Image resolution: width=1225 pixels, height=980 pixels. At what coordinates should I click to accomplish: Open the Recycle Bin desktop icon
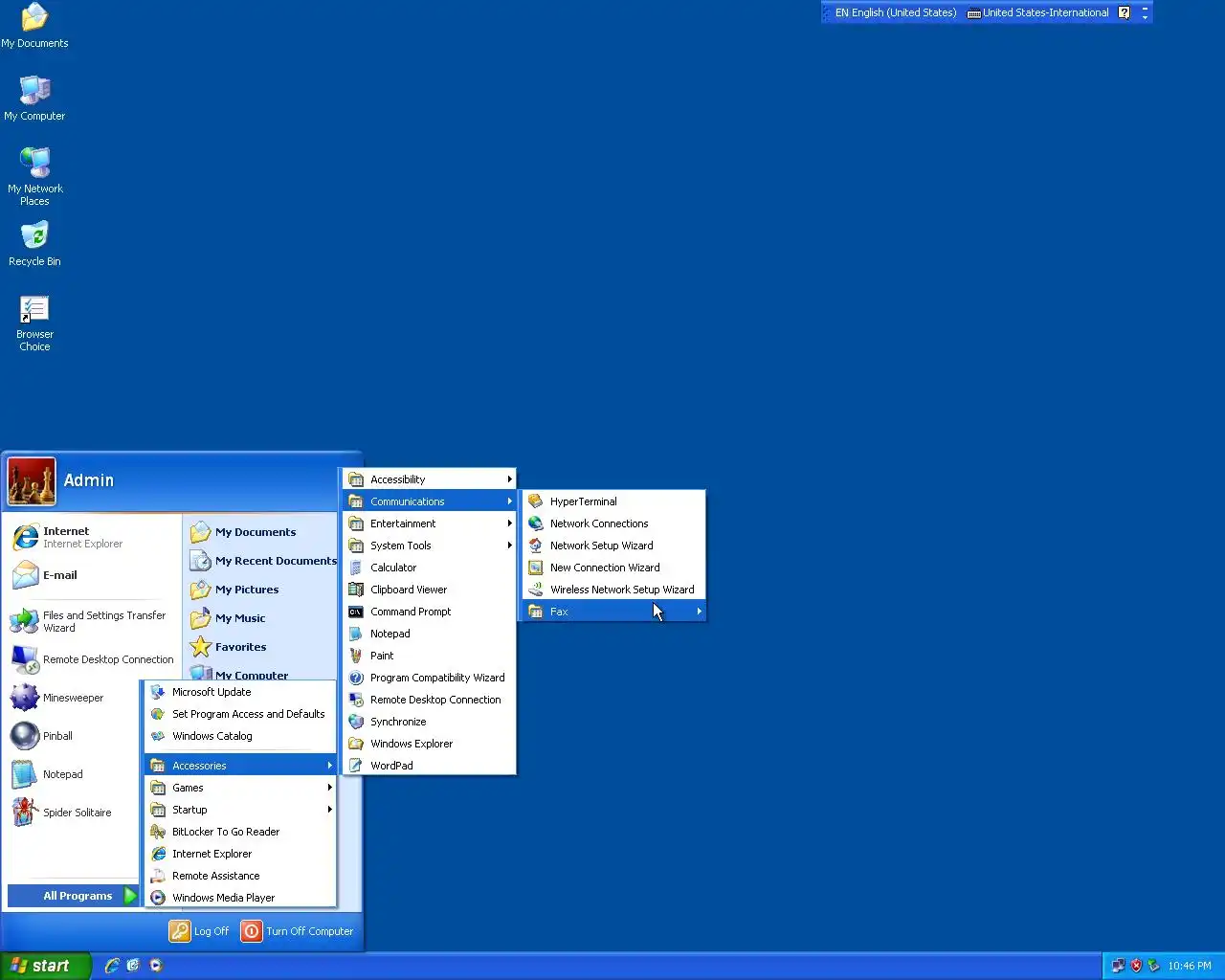[34, 244]
